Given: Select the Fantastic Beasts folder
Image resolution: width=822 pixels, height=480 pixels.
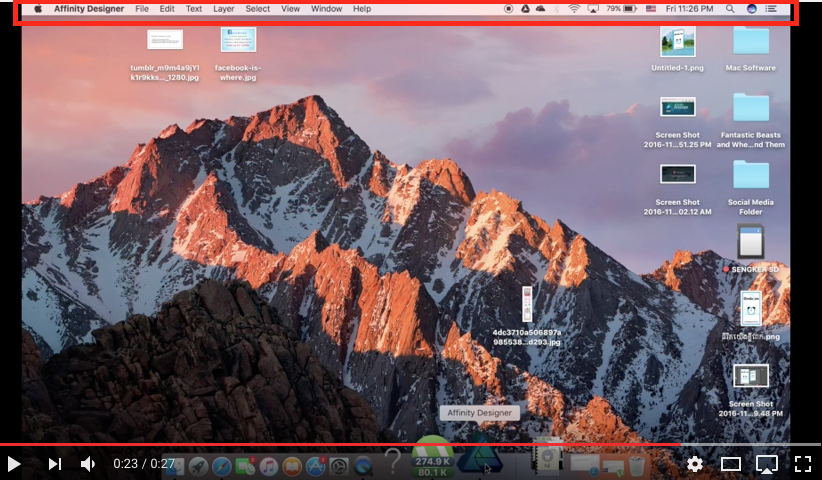Looking at the screenshot, I should [x=751, y=121].
